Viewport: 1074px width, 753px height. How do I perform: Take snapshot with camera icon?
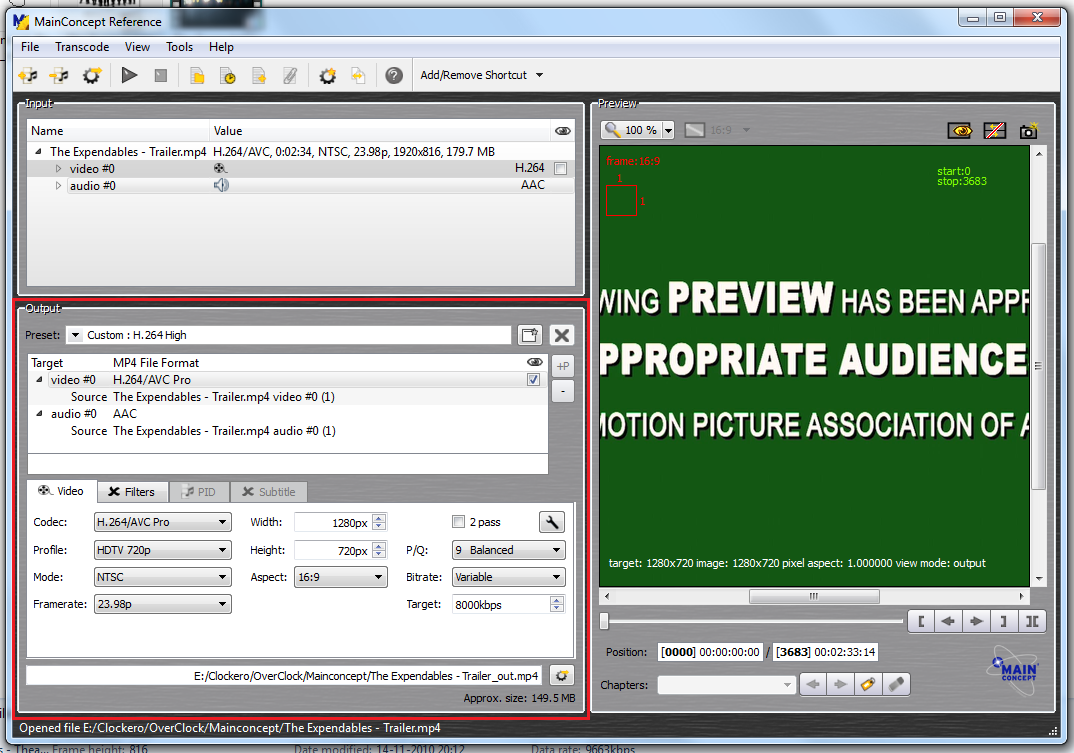coord(1028,130)
